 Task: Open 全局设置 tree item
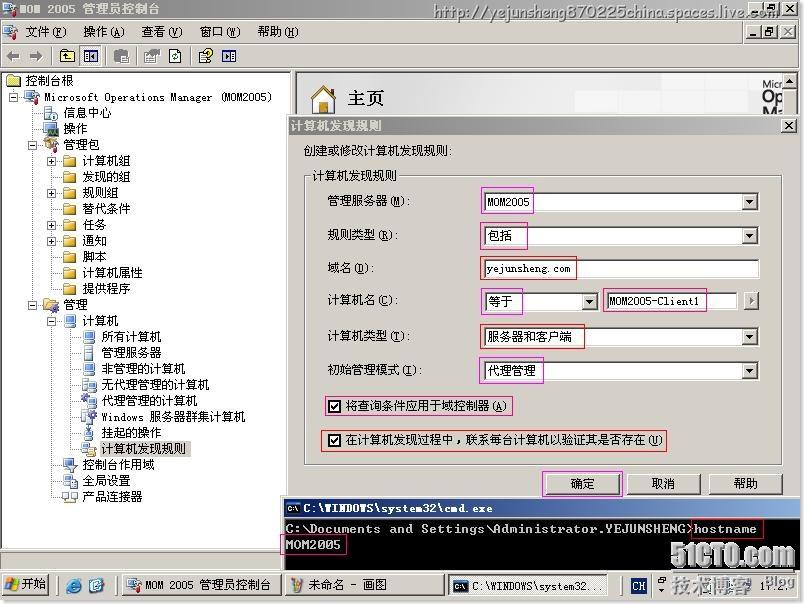click(107, 480)
